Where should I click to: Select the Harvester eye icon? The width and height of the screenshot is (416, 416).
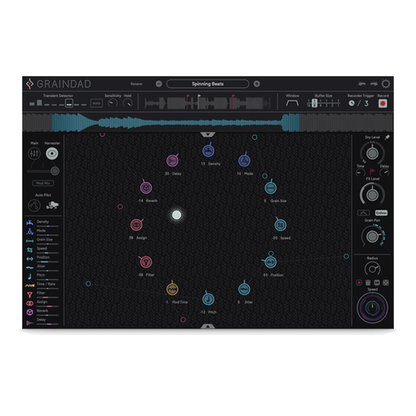[52, 154]
